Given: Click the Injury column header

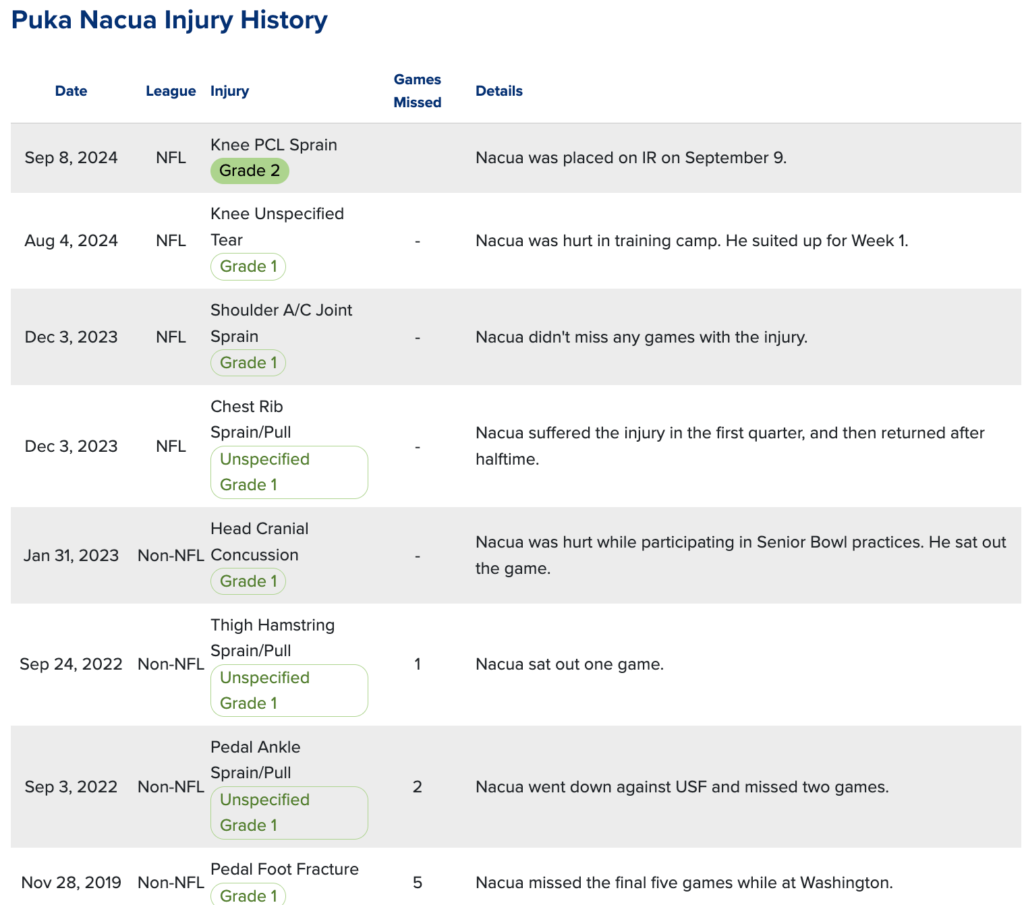Looking at the screenshot, I should click(229, 91).
